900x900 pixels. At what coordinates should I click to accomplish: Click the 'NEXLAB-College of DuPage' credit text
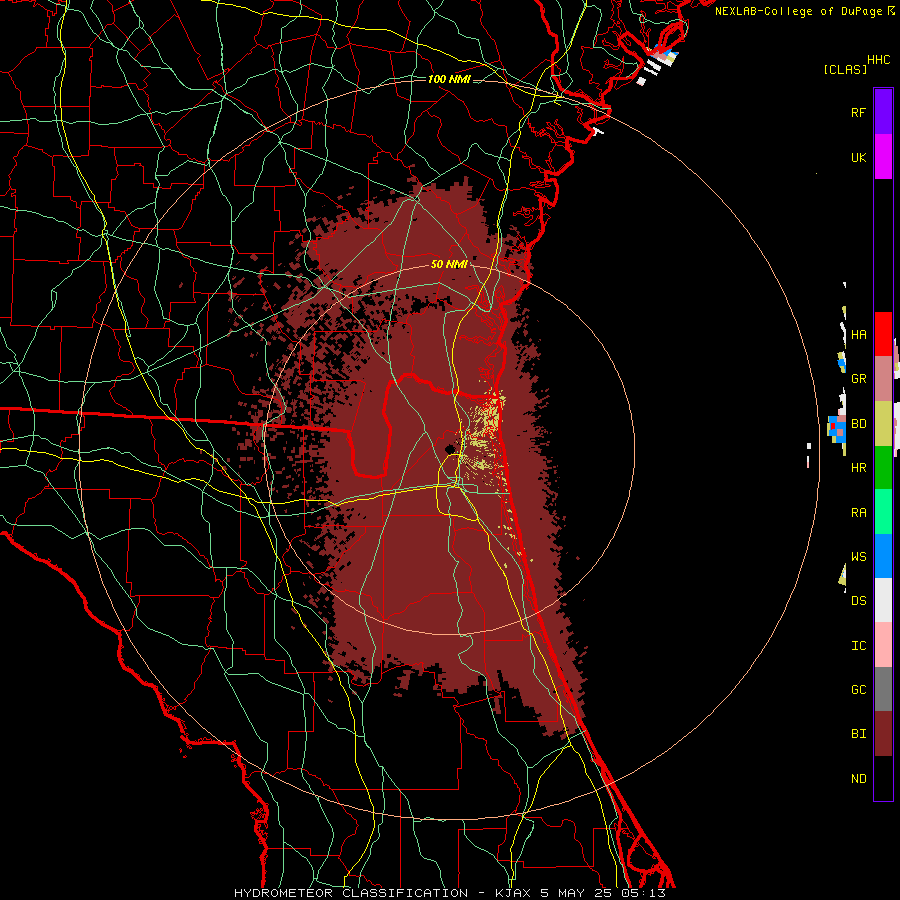point(798,11)
